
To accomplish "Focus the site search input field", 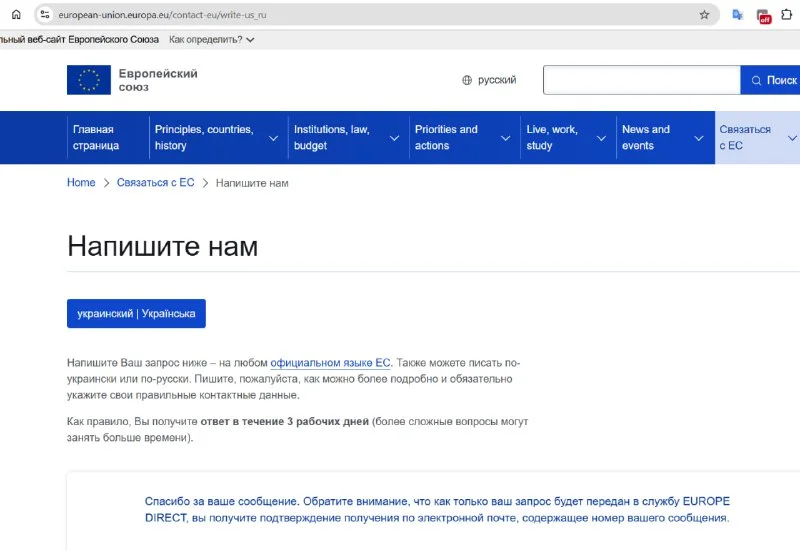I will click(x=641, y=80).
